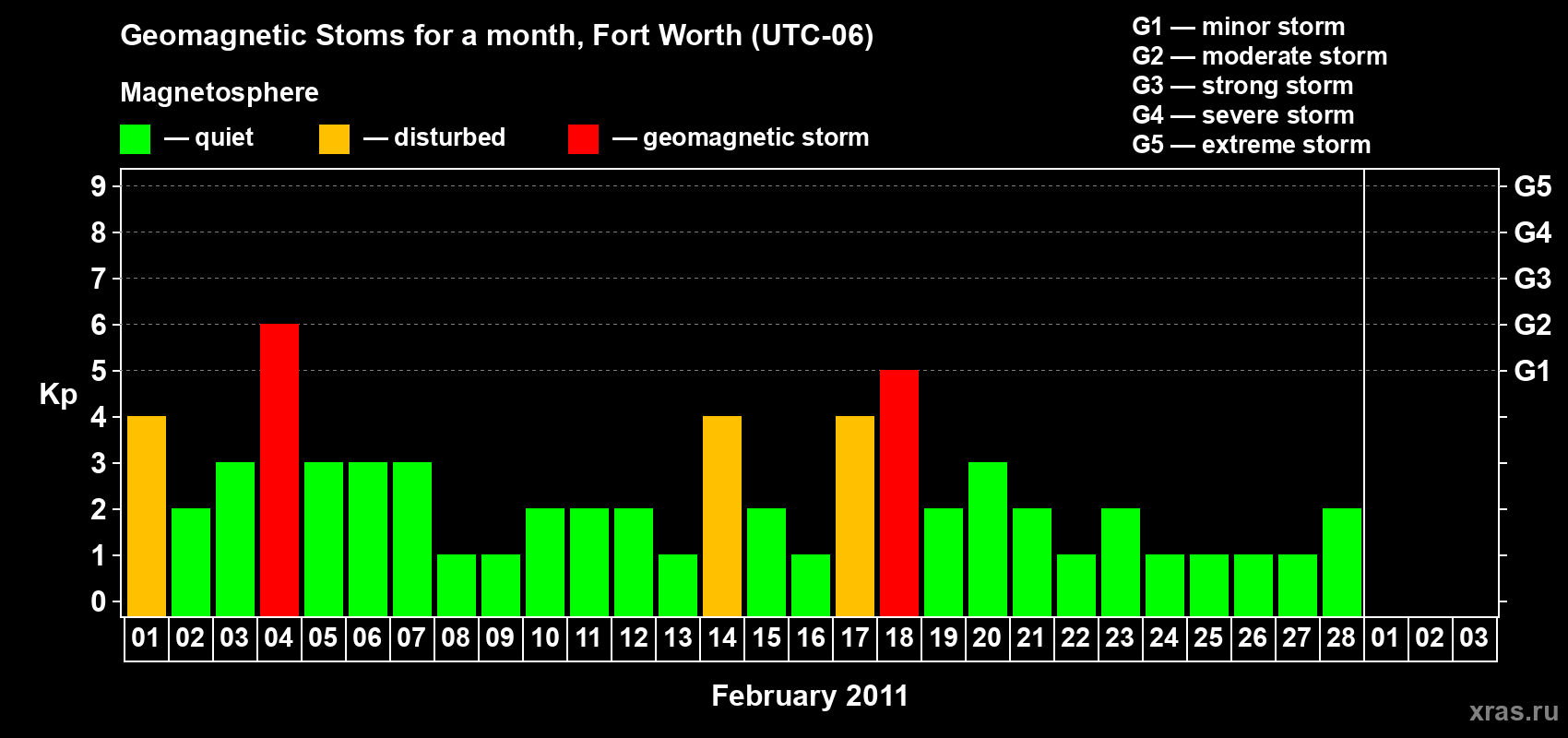The height and width of the screenshot is (738, 1568).
Task: Click date cell 09 on the date axis
Action: (501, 638)
